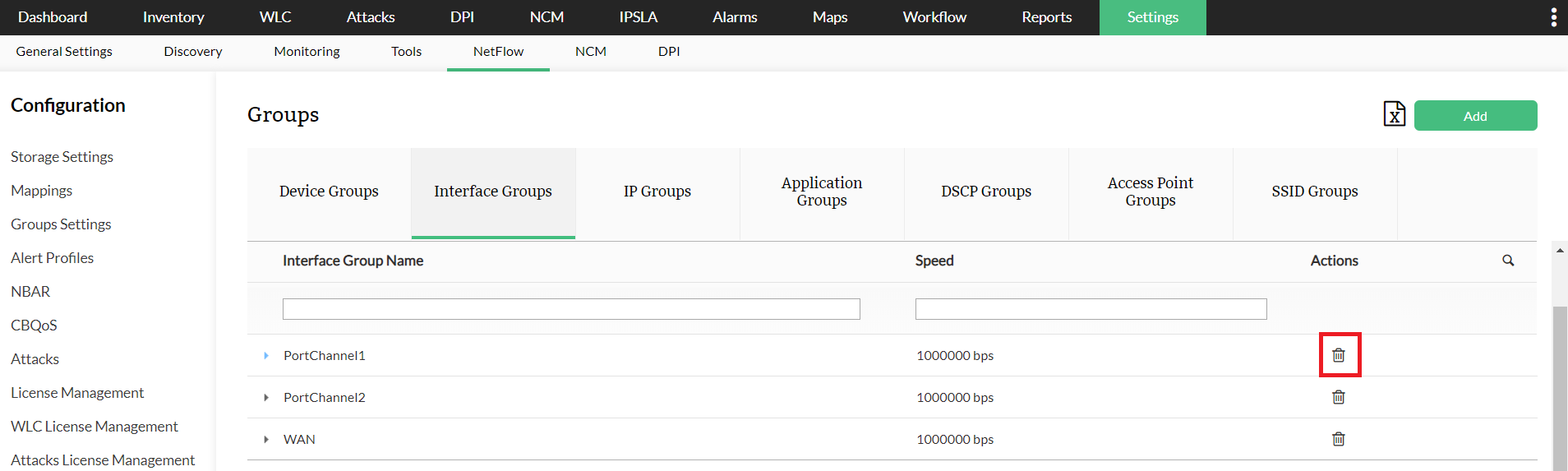
Task: Expand the PortChannel2 row arrow
Action: point(266,398)
